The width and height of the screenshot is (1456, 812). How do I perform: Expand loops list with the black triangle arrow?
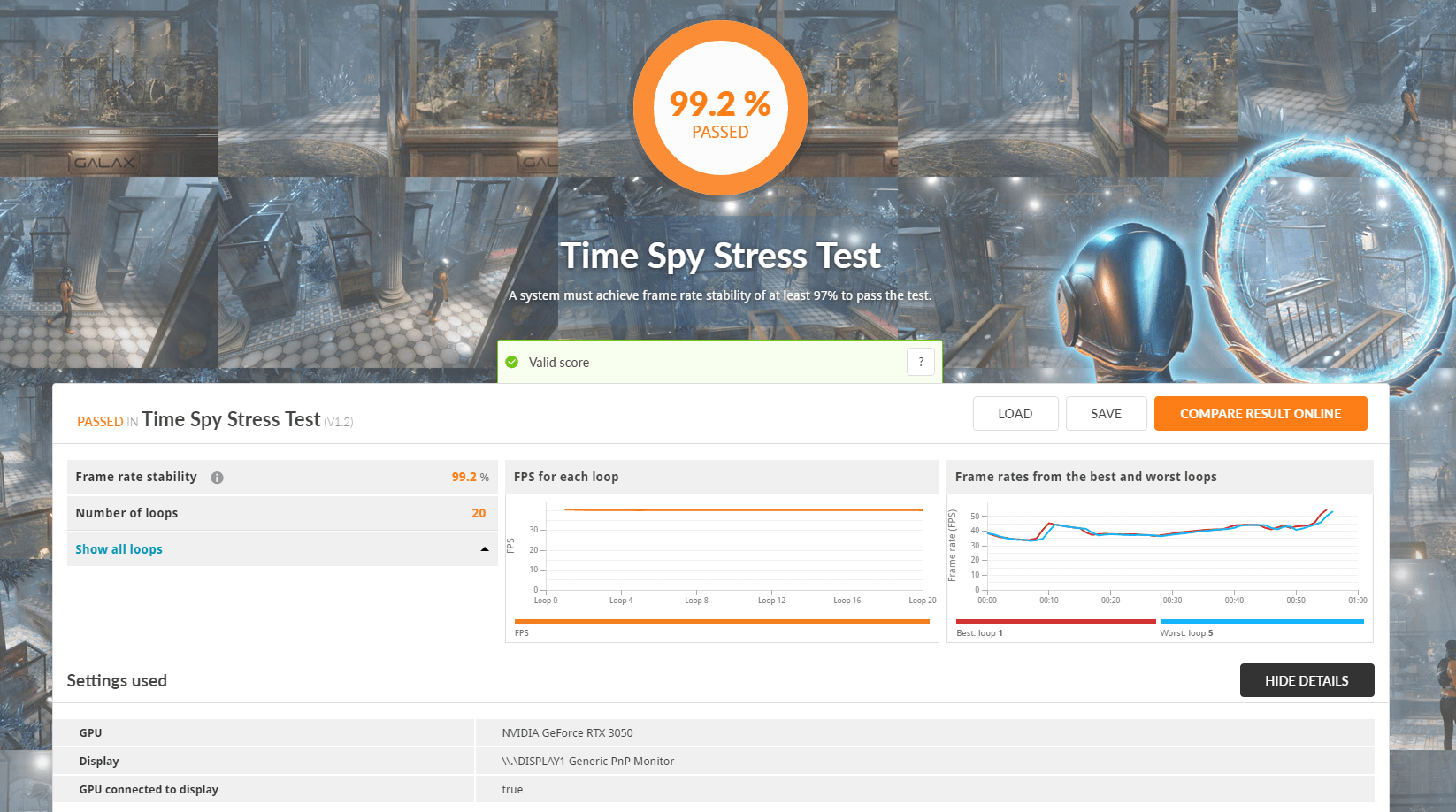(x=485, y=549)
